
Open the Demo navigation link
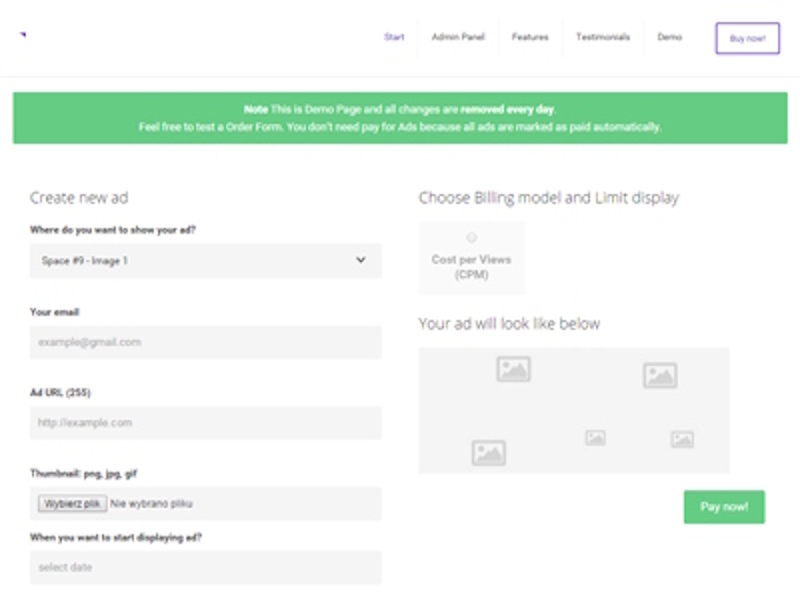(x=669, y=38)
